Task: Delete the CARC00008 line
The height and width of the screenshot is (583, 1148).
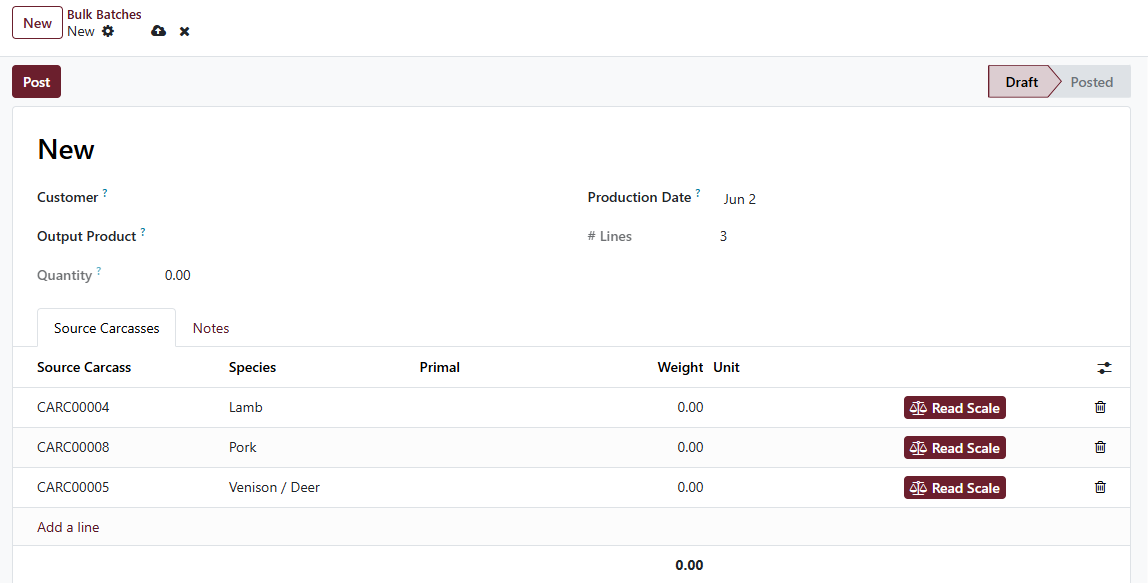Action: [x=1100, y=448]
